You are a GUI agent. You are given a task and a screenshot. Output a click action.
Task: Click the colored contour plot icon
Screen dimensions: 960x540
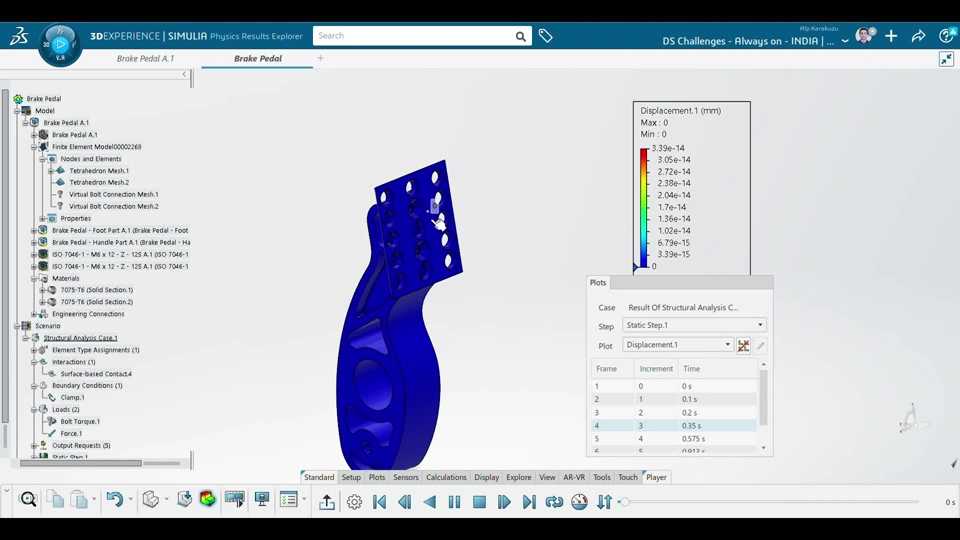208,500
